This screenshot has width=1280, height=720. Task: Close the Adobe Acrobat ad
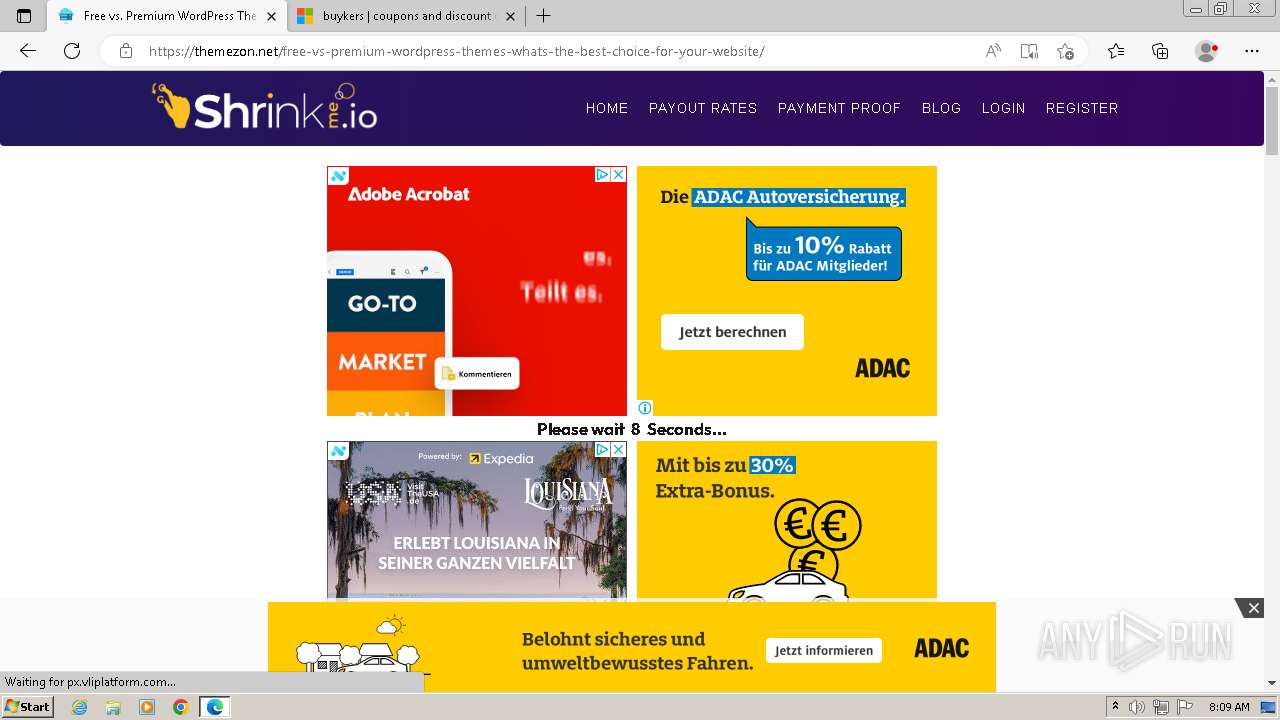coord(618,174)
